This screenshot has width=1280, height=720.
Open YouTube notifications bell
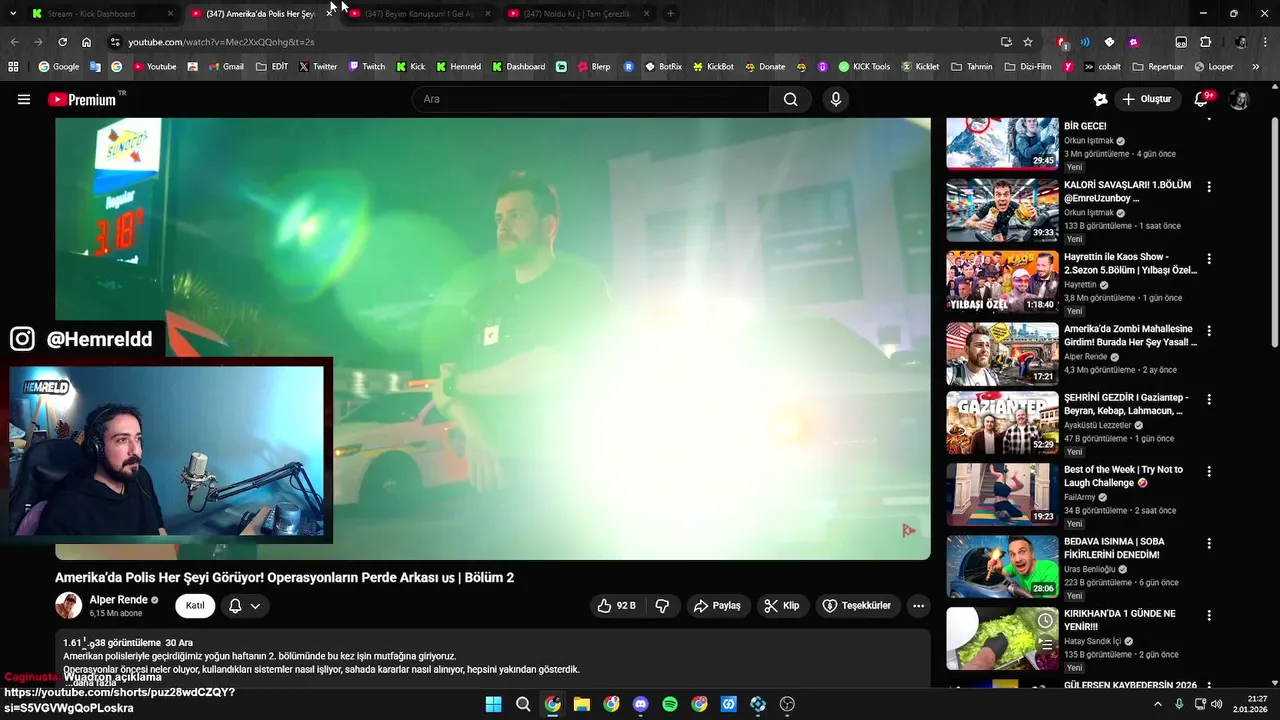tap(1202, 99)
